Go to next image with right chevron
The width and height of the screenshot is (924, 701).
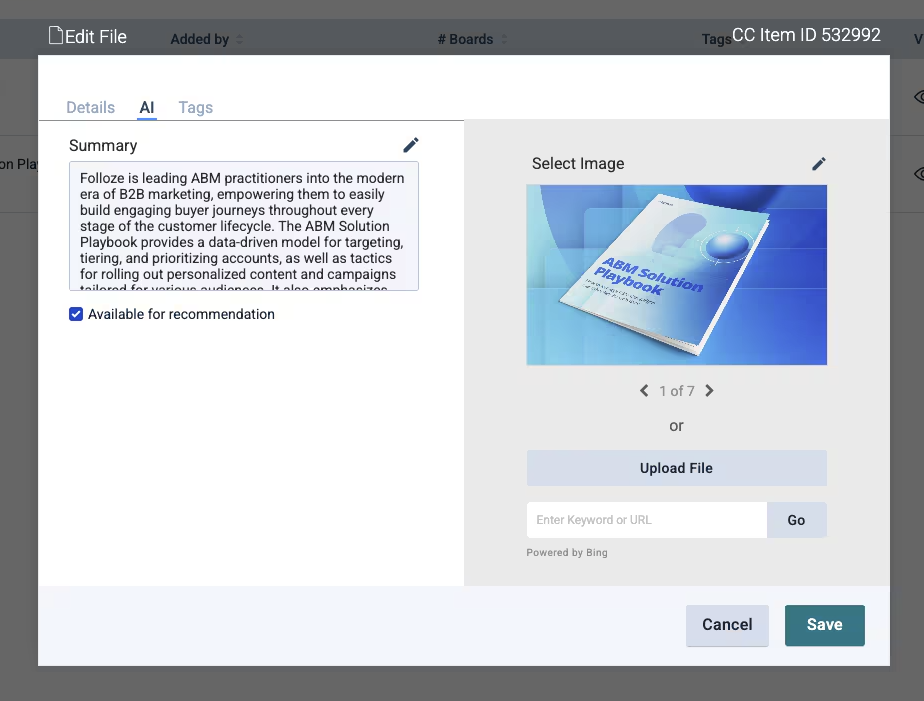coord(710,391)
